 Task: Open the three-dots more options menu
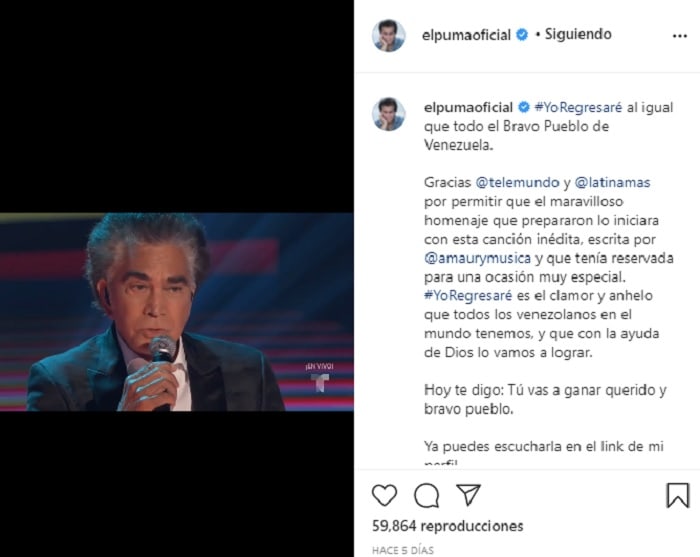pos(679,36)
